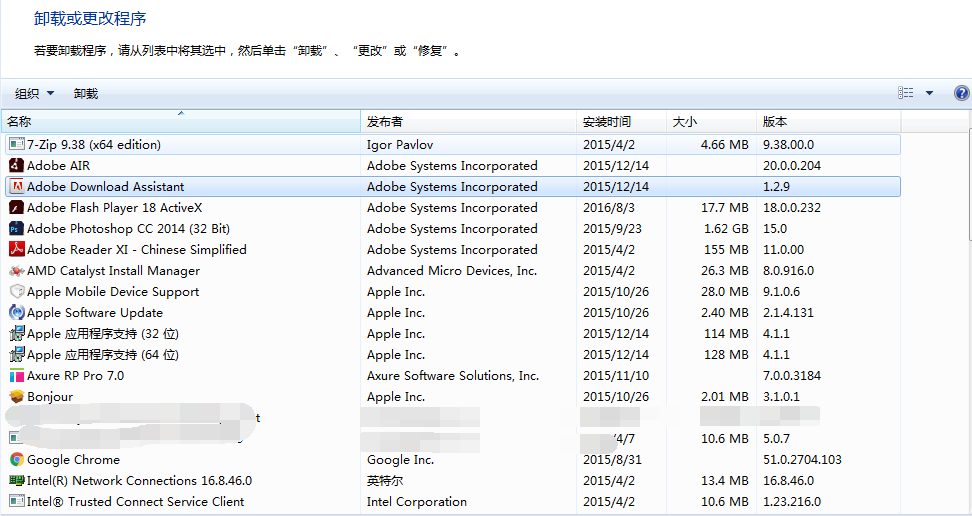Click the Google Chrome icon

17,460
